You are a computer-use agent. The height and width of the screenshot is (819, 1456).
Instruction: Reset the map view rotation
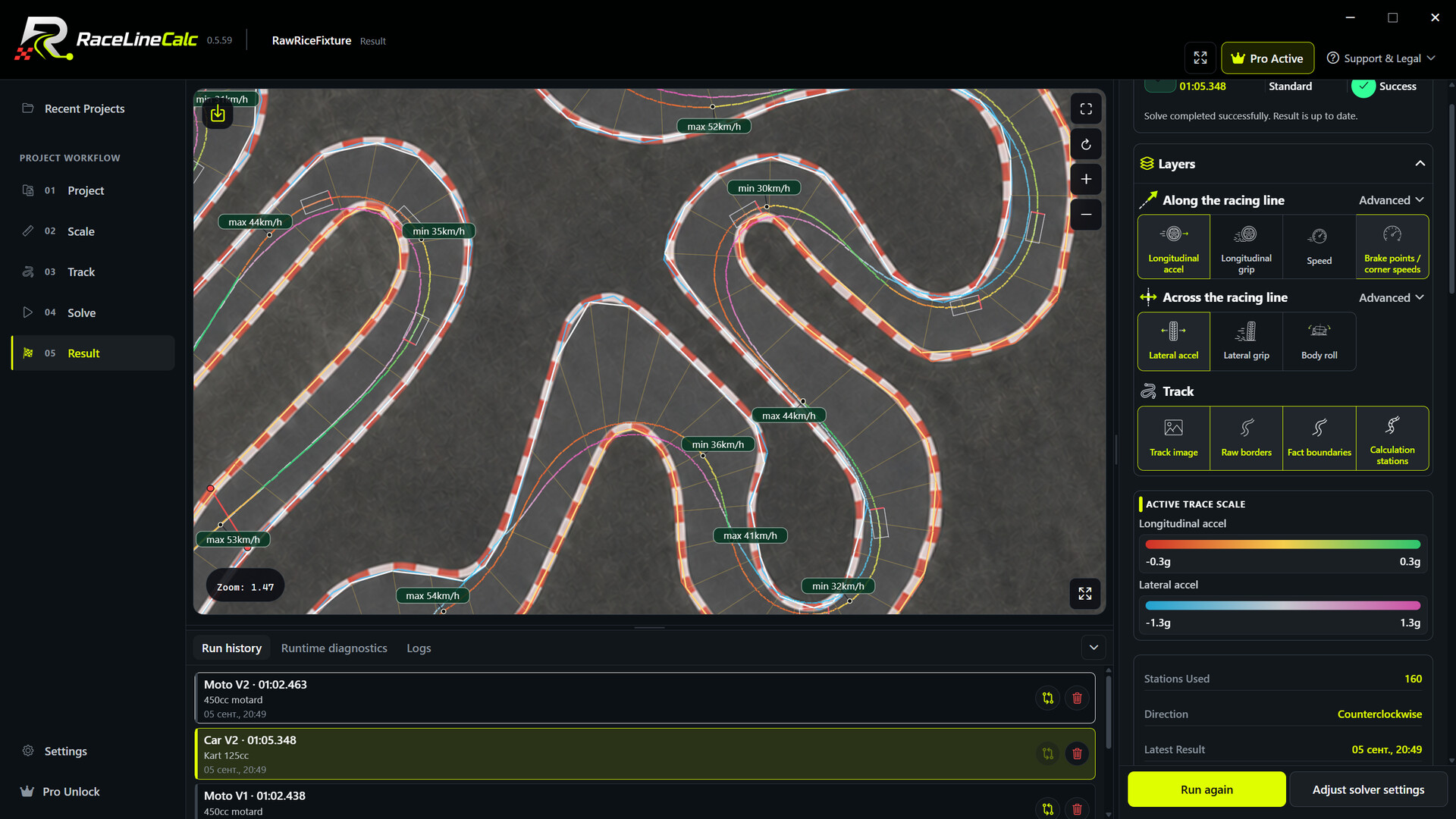(1086, 144)
